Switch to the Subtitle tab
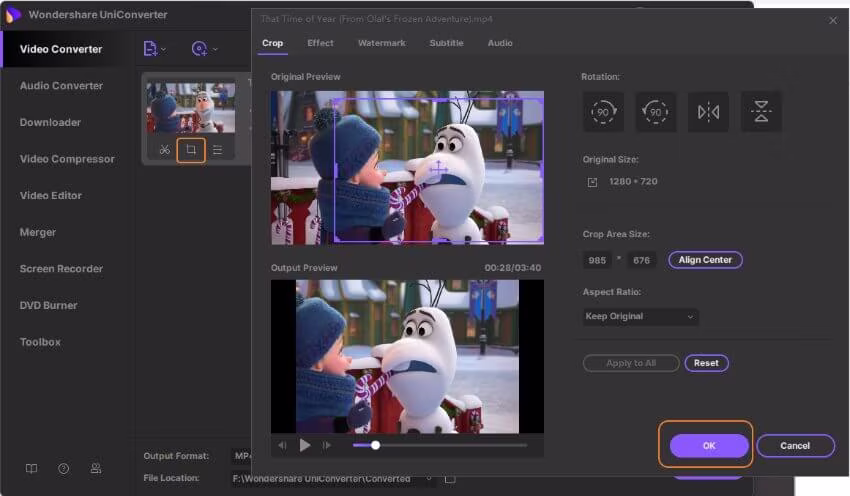 (x=447, y=43)
